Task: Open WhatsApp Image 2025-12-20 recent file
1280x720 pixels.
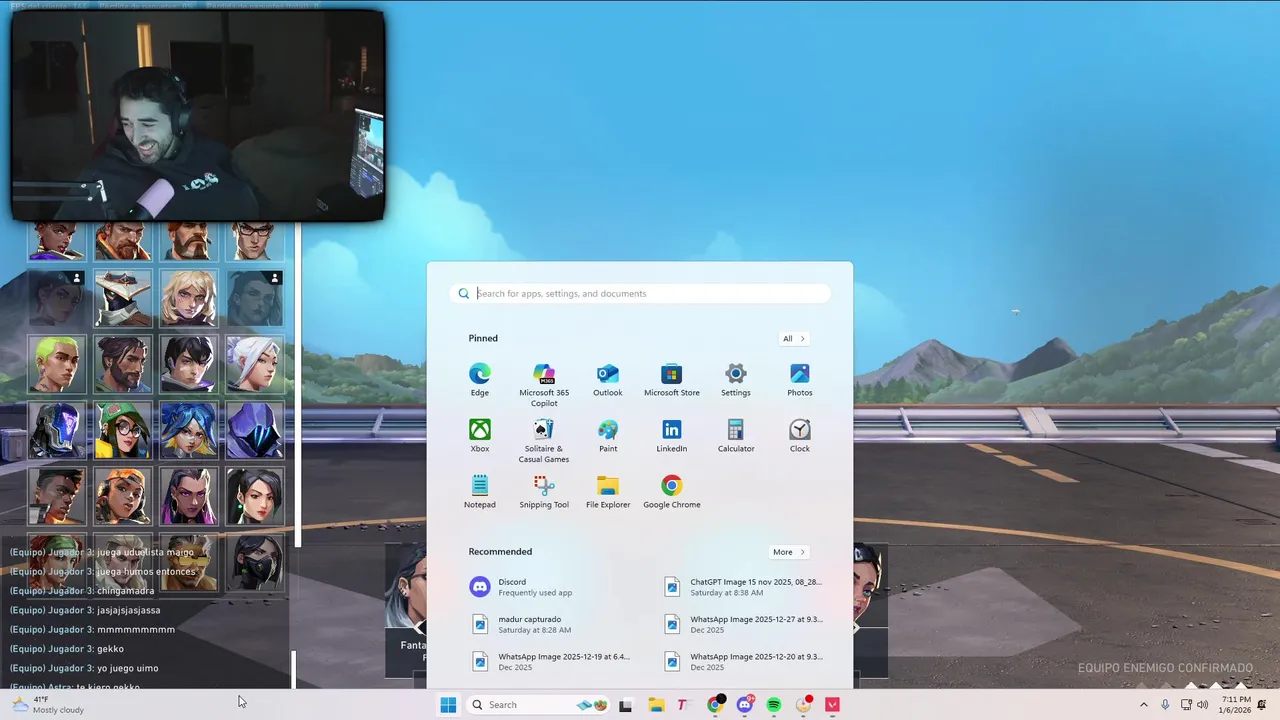Action: click(745, 662)
